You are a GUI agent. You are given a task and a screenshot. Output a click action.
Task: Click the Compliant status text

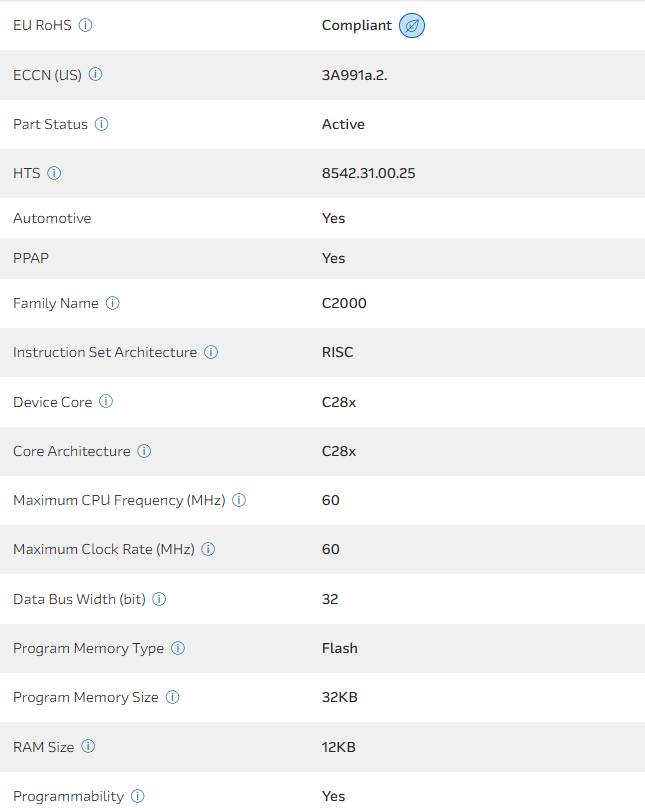(x=356, y=25)
